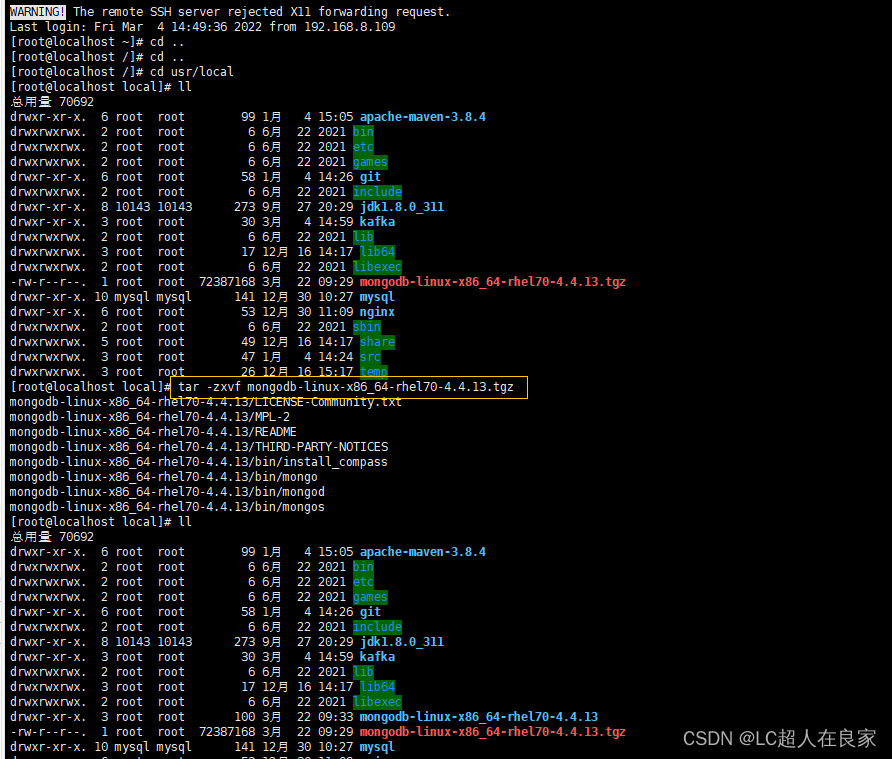The image size is (892, 759).
Task: Click kafka in the second ll listing
Action: (x=377, y=657)
